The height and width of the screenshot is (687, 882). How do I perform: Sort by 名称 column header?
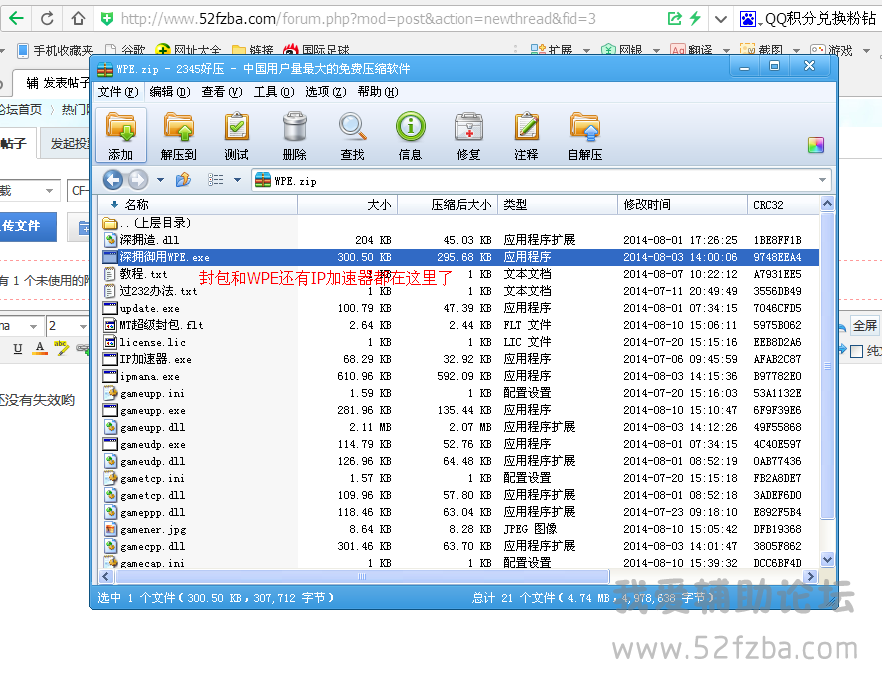tap(199, 205)
